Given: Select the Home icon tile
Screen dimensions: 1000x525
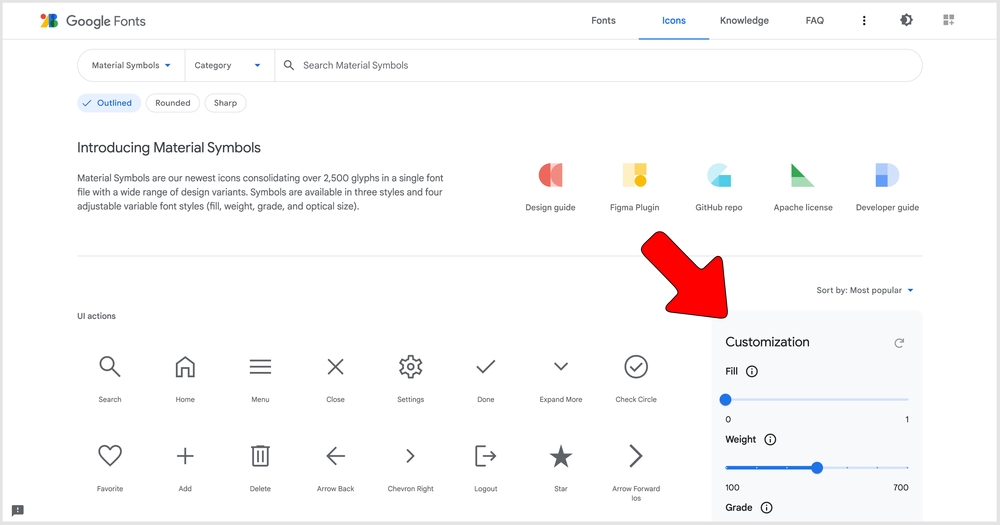Looking at the screenshot, I should tap(185, 378).
